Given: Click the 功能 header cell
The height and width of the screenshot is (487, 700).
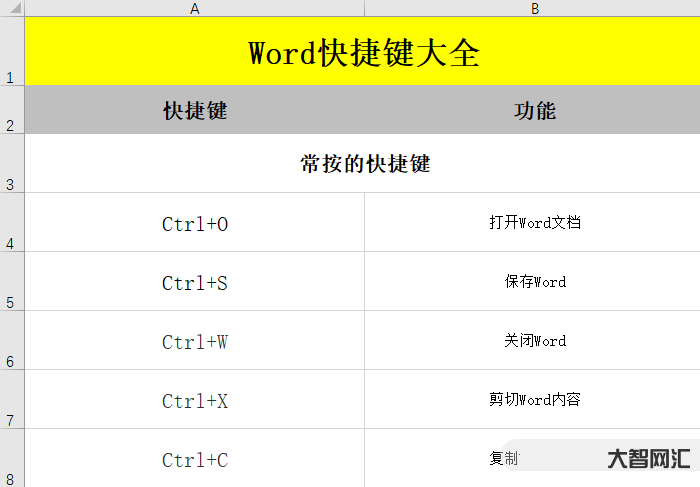Looking at the screenshot, I should click(534, 111).
